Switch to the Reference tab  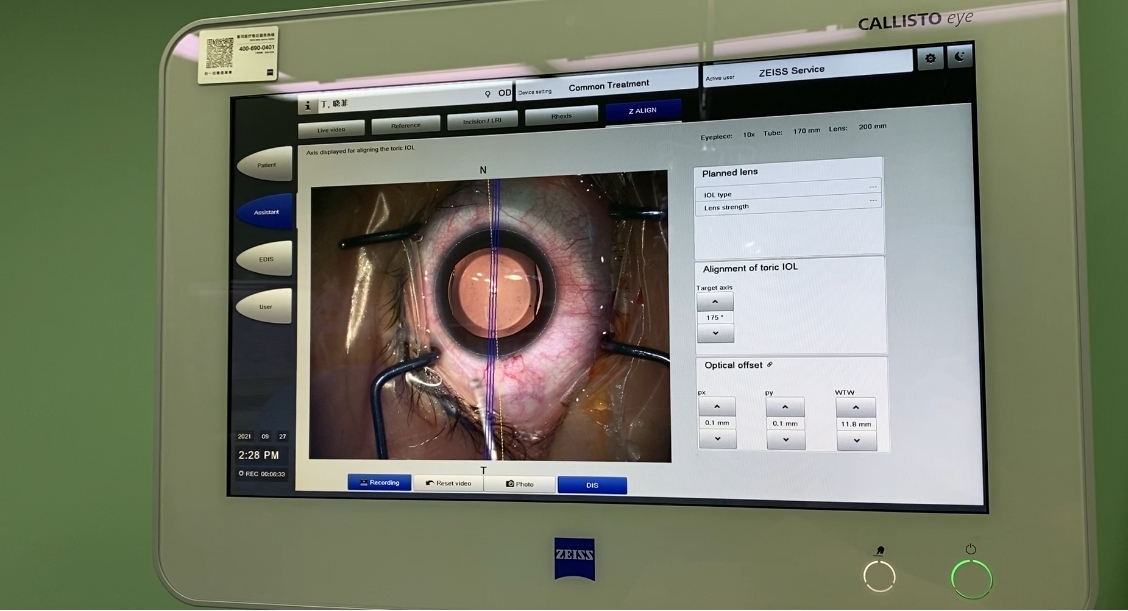click(x=406, y=125)
